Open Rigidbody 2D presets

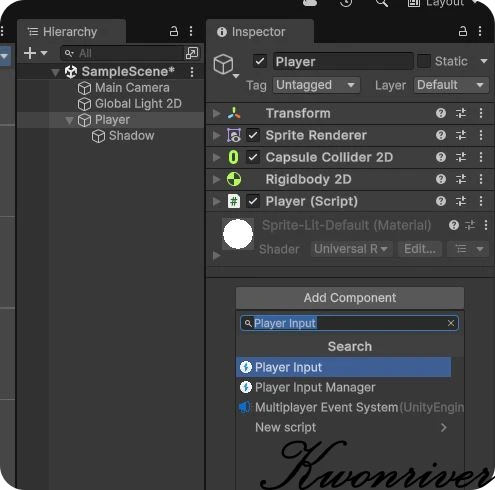pos(461,179)
